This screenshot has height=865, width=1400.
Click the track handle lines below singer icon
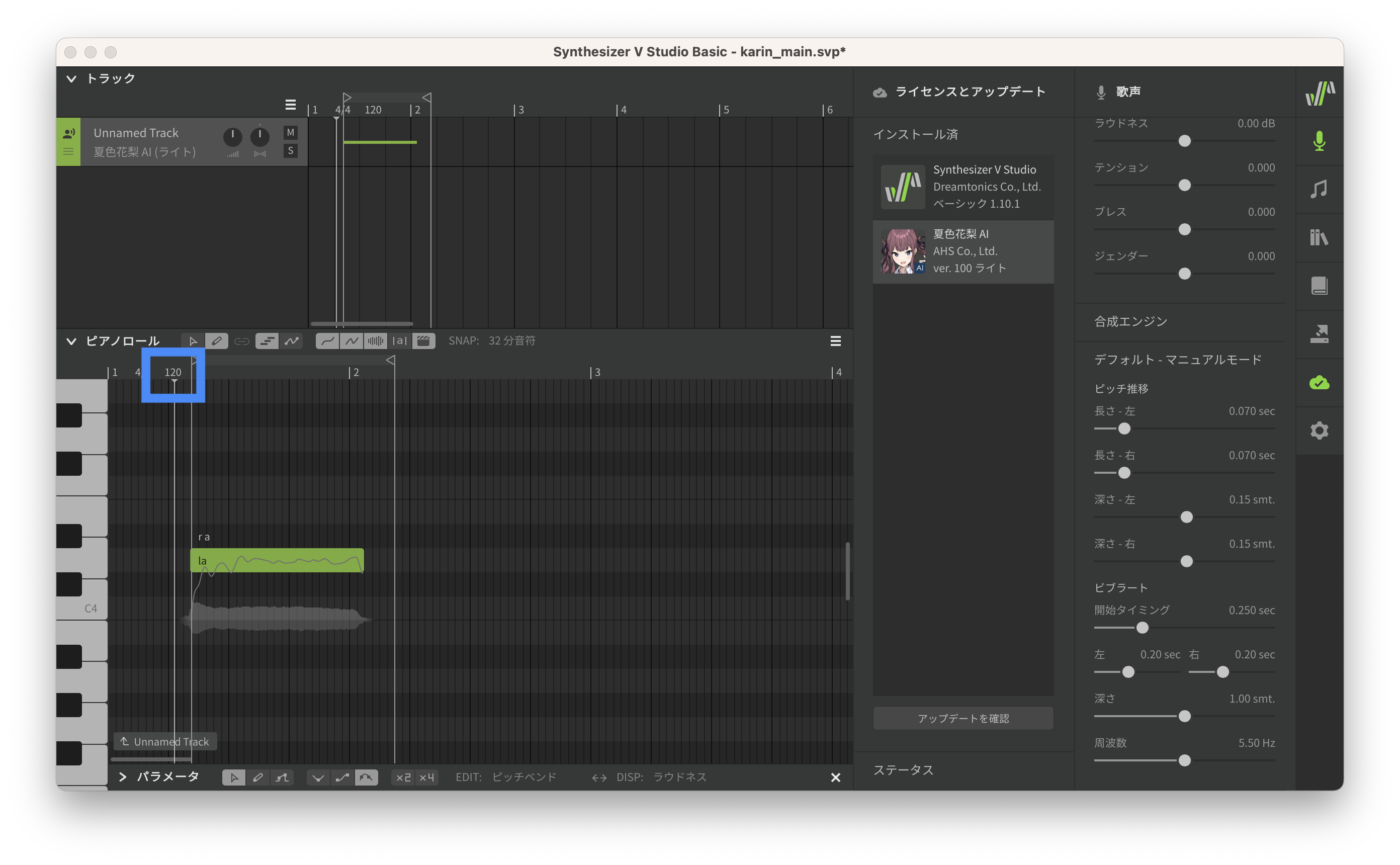tap(68, 151)
